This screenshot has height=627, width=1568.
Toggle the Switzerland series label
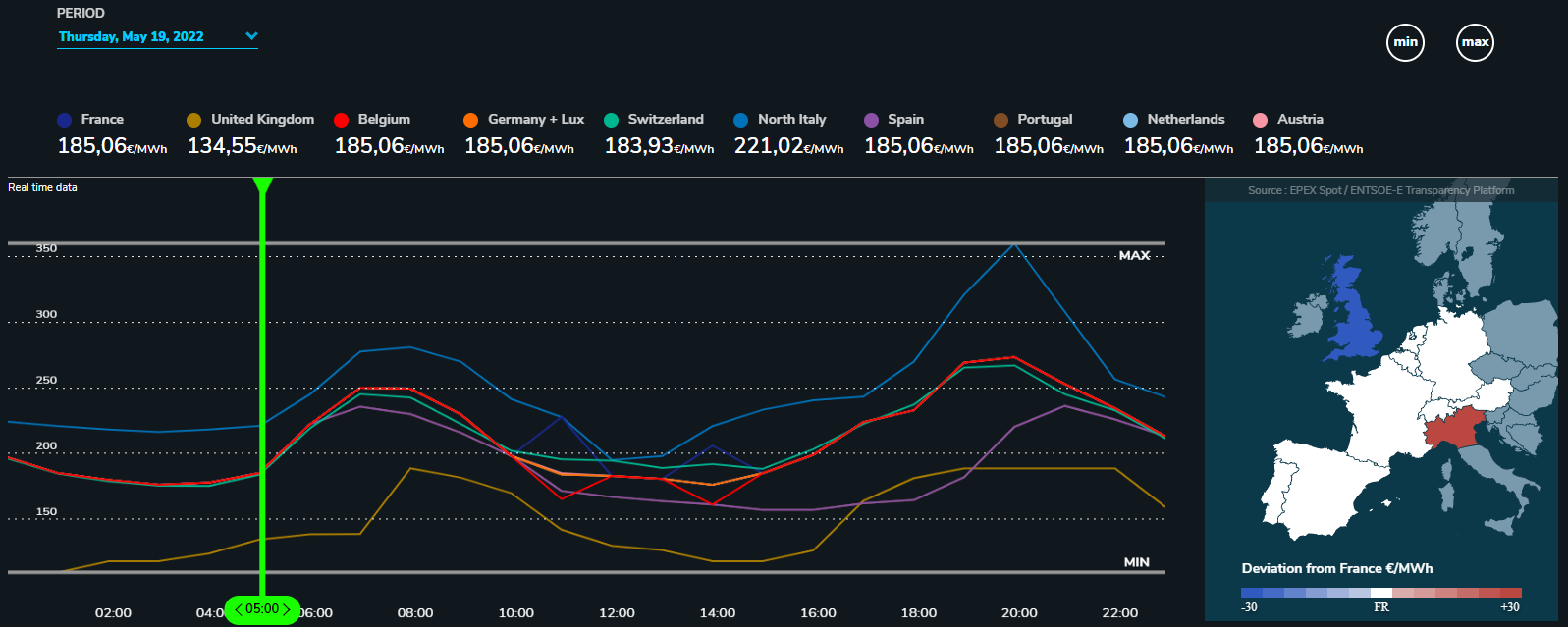[666, 119]
